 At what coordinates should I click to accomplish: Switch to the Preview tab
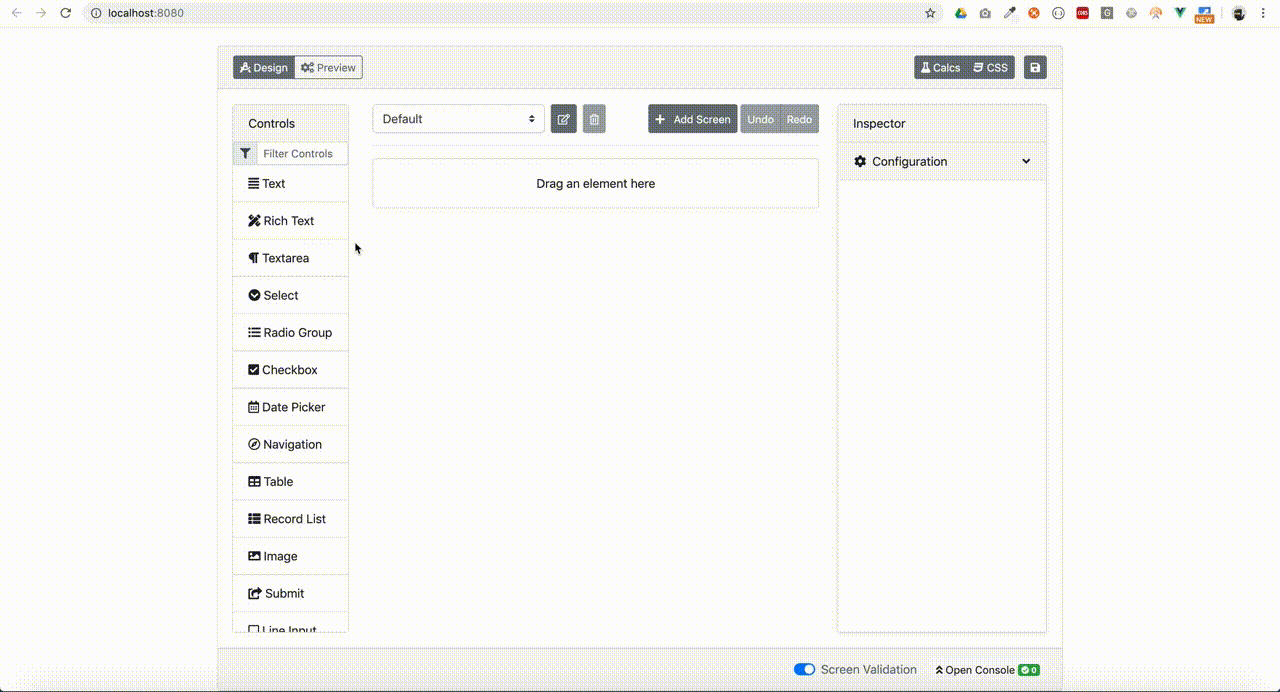328,67
